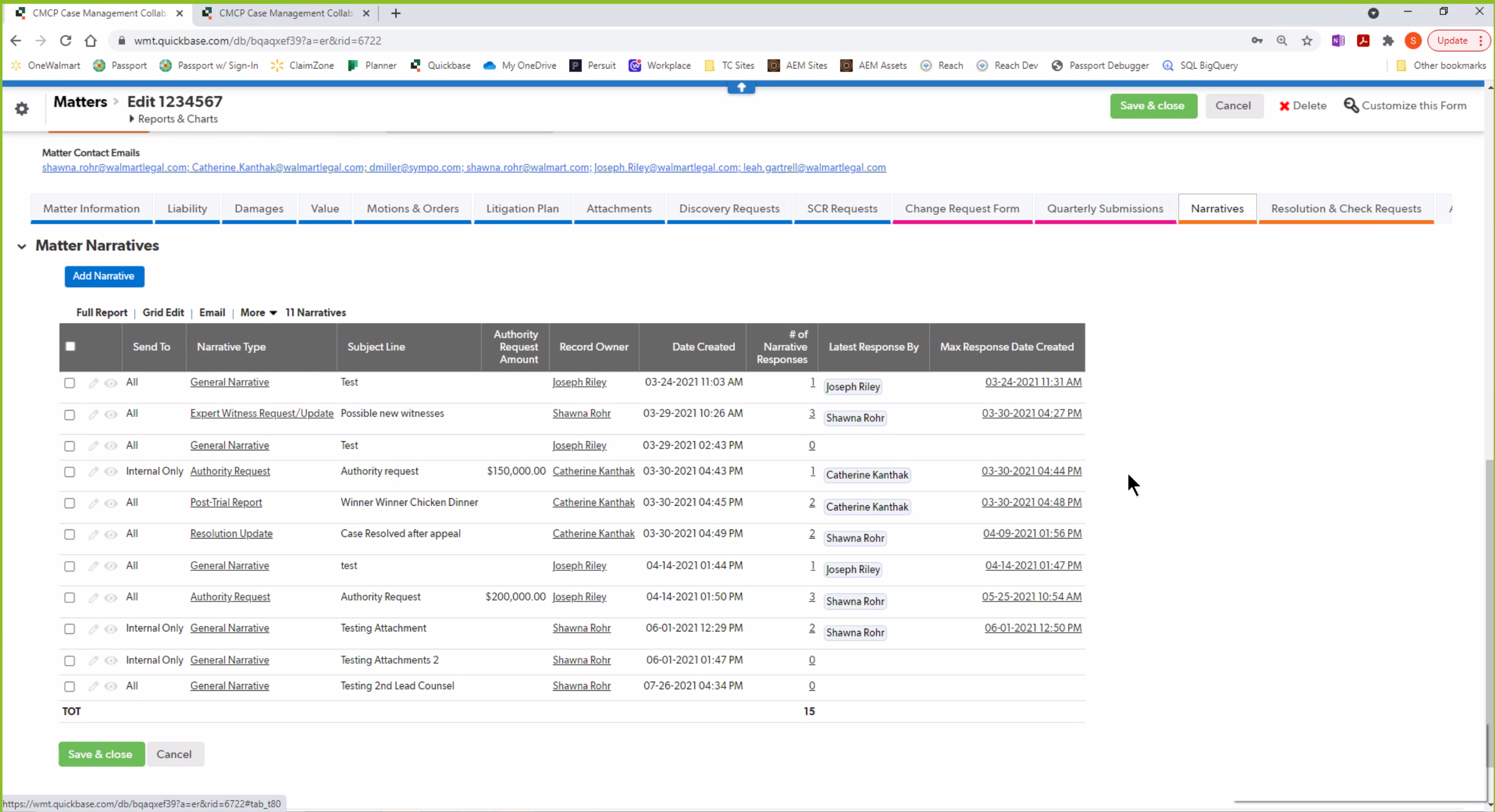Open the More dropdown above the narratives table

257,312
